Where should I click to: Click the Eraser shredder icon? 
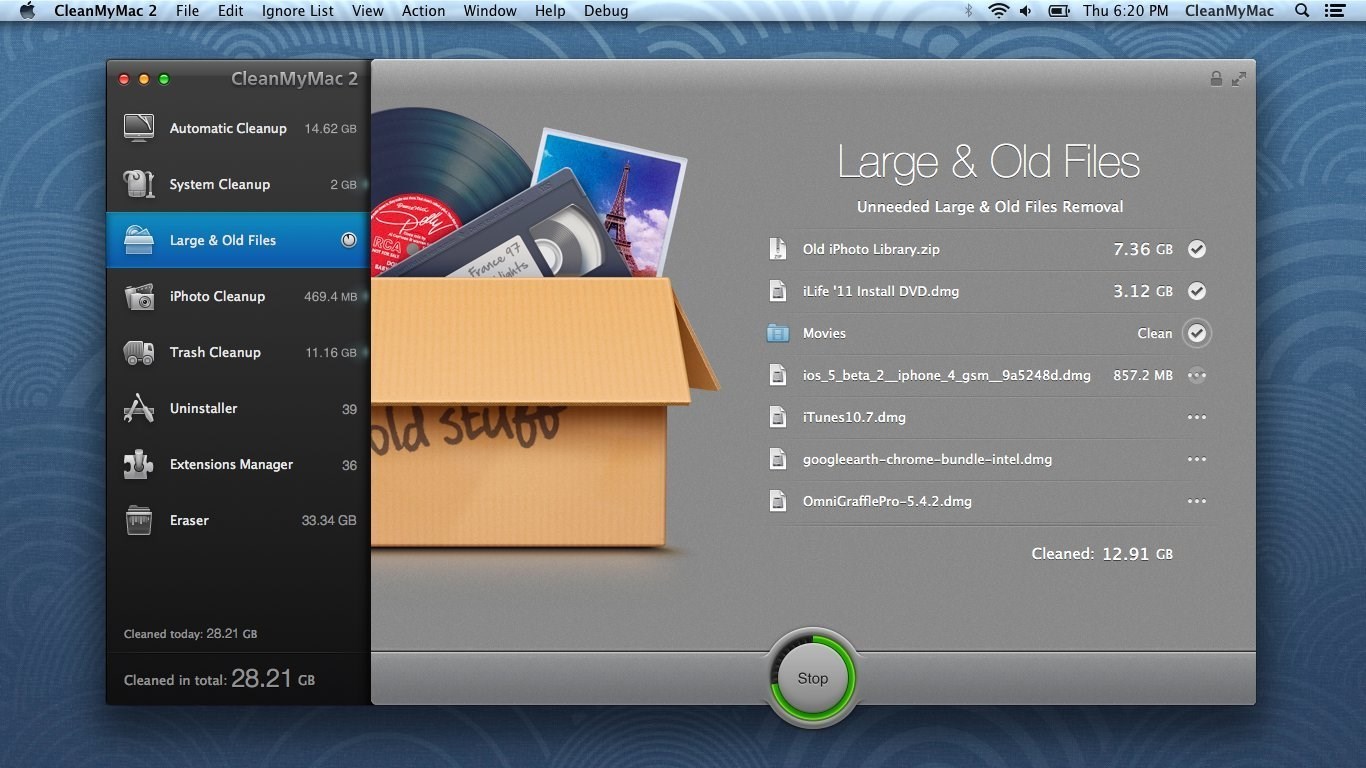138,520
